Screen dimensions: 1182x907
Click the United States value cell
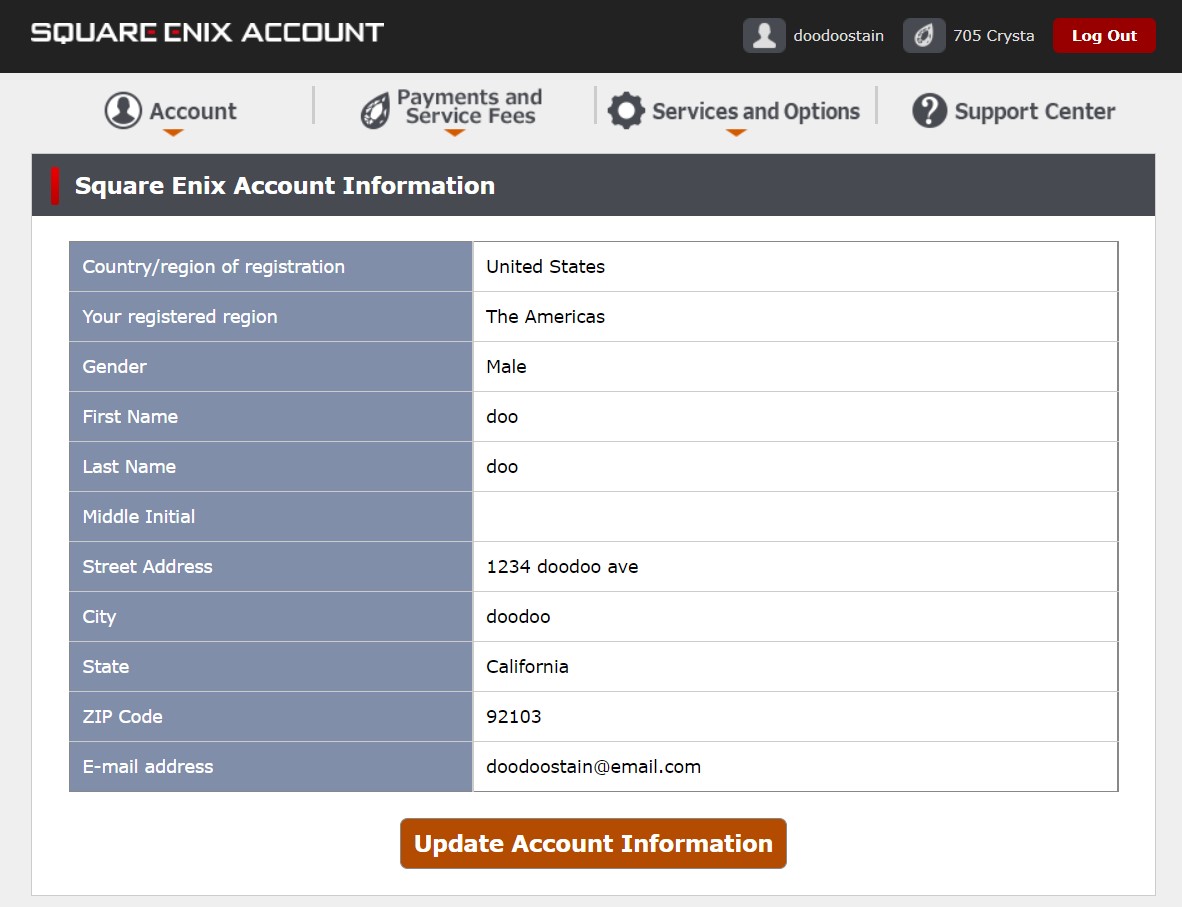pyautogui.click(x=795, y=266)
